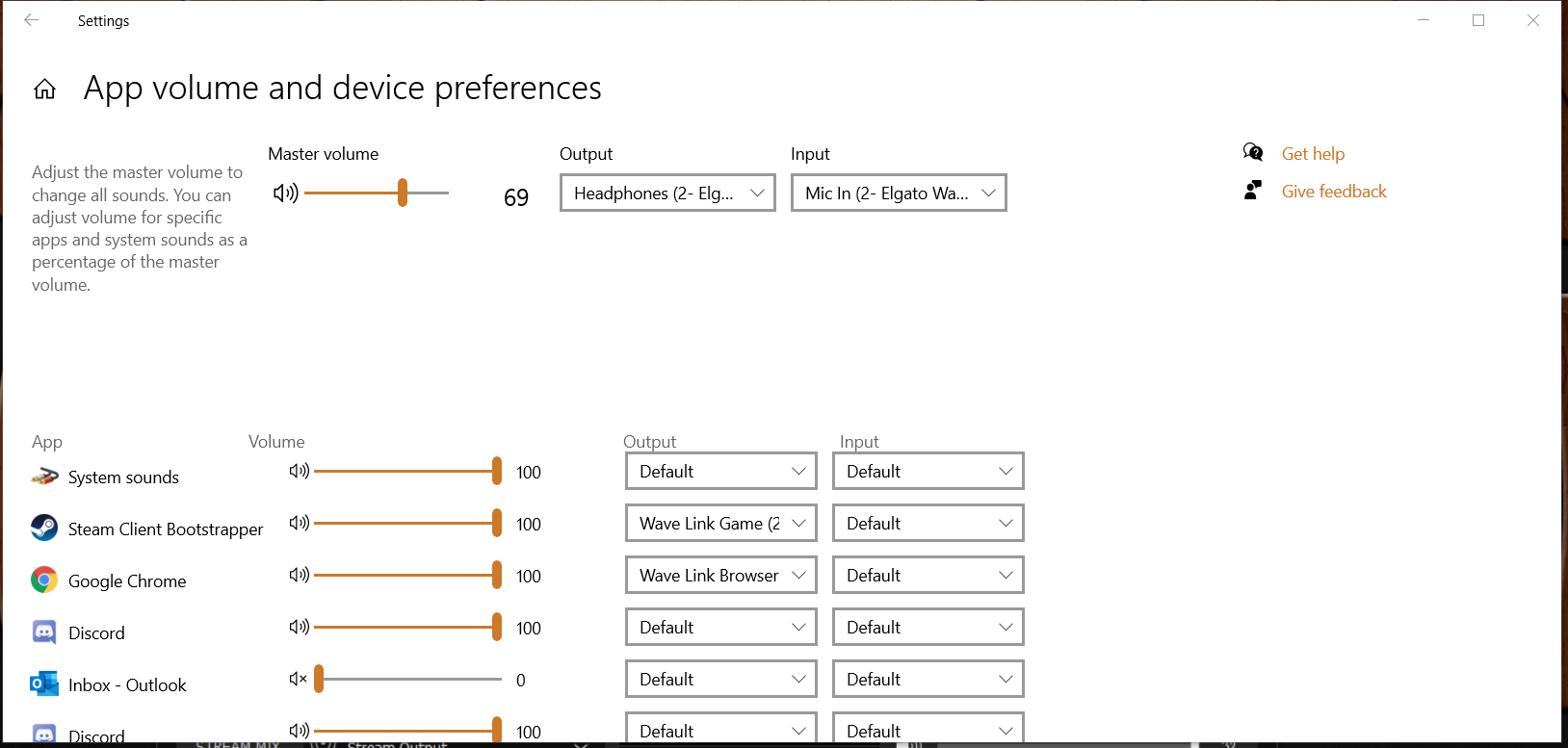This screenshot has height=748, width=1568.
Task: Click the master volume slider handle
Action: [403, 193]
